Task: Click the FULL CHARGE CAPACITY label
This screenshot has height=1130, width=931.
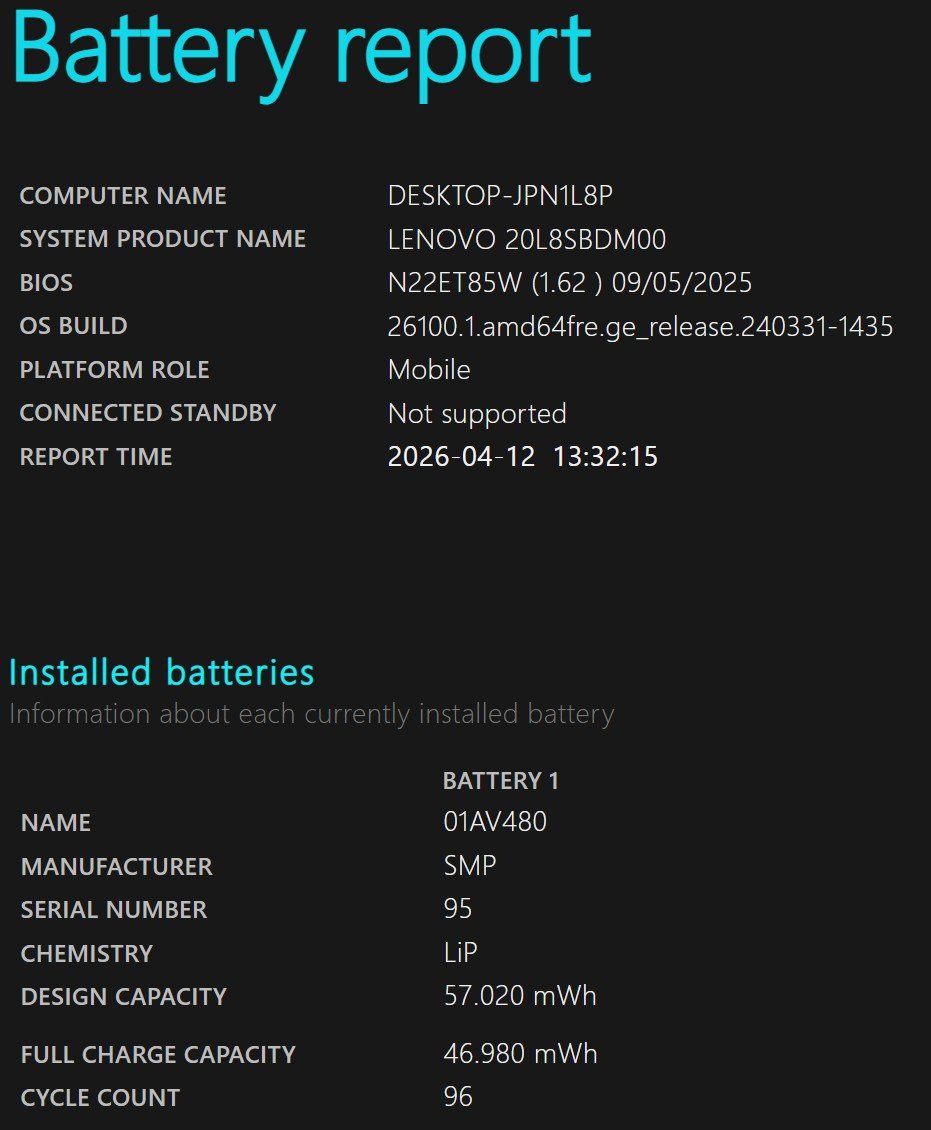Action: [x=159, y=1055]
